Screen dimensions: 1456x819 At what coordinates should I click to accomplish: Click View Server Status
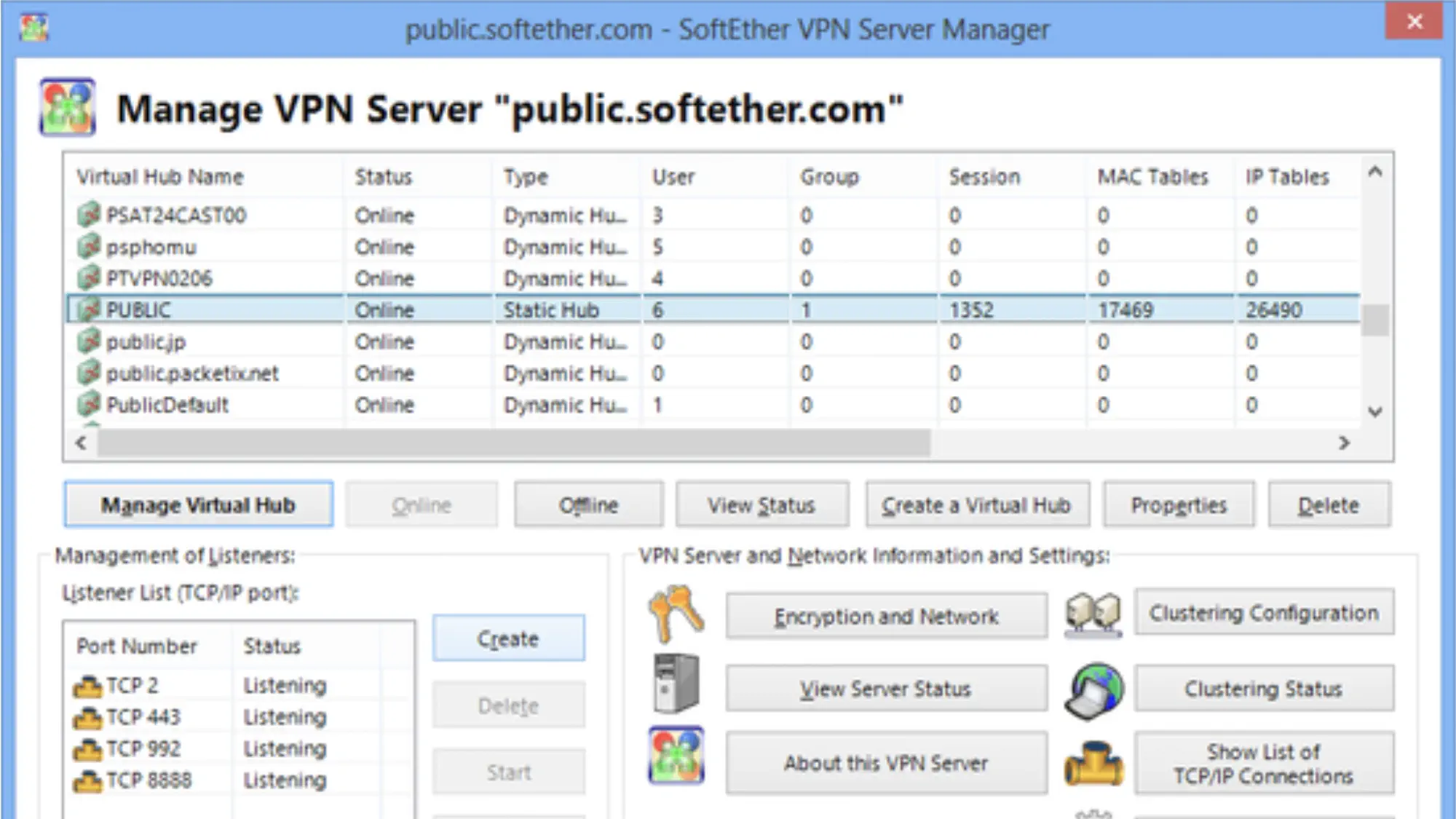click(885, 688)
